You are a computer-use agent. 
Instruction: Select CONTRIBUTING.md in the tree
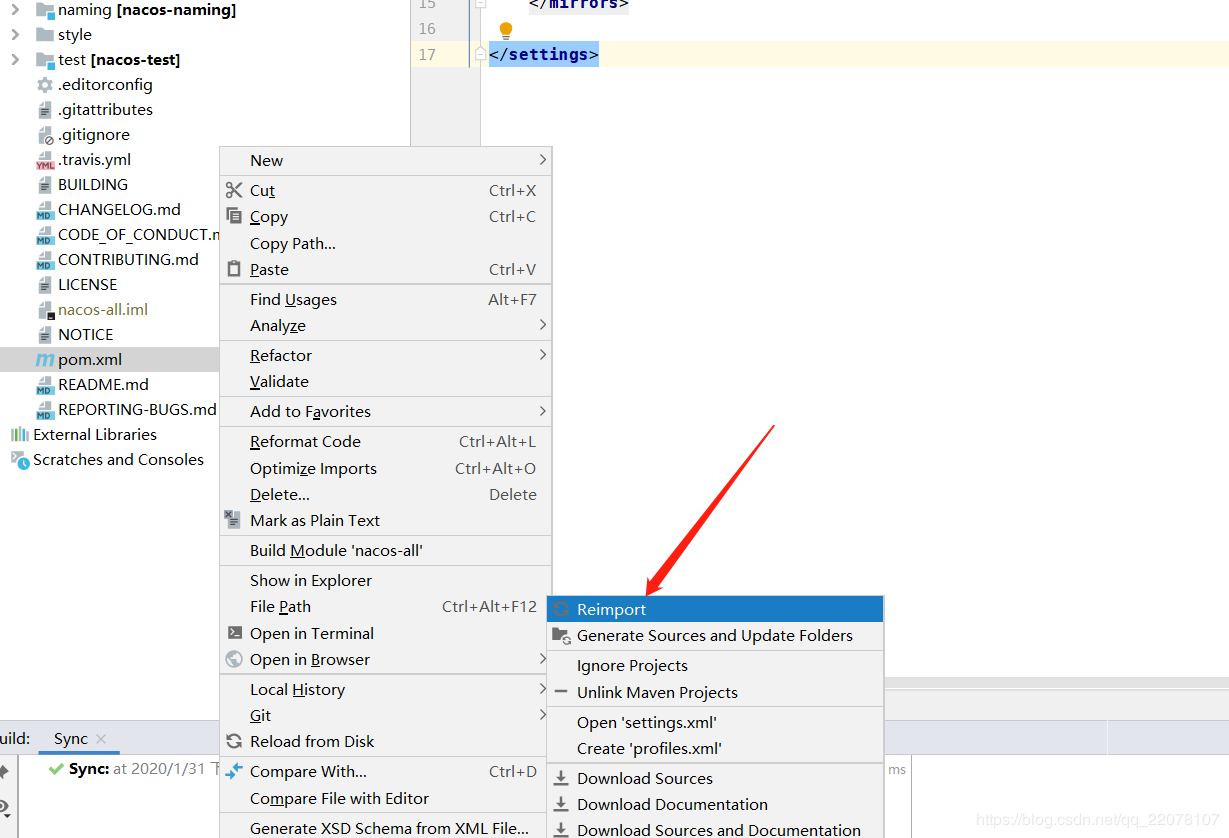coord(128,260)
